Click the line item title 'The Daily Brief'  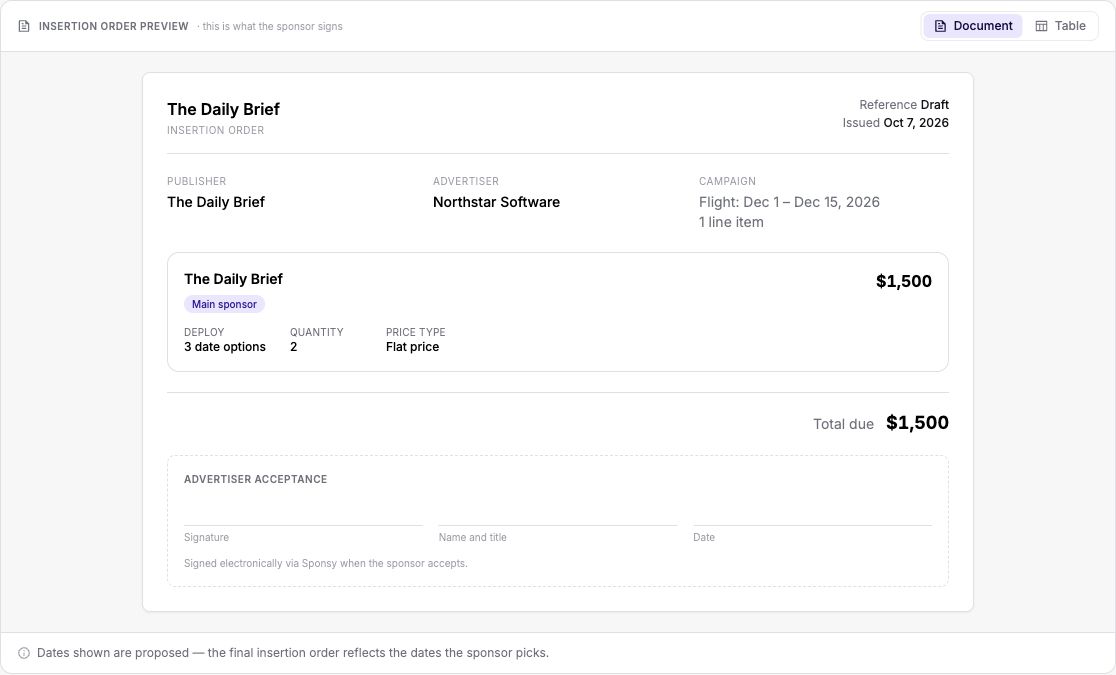(x=233, y=279)
